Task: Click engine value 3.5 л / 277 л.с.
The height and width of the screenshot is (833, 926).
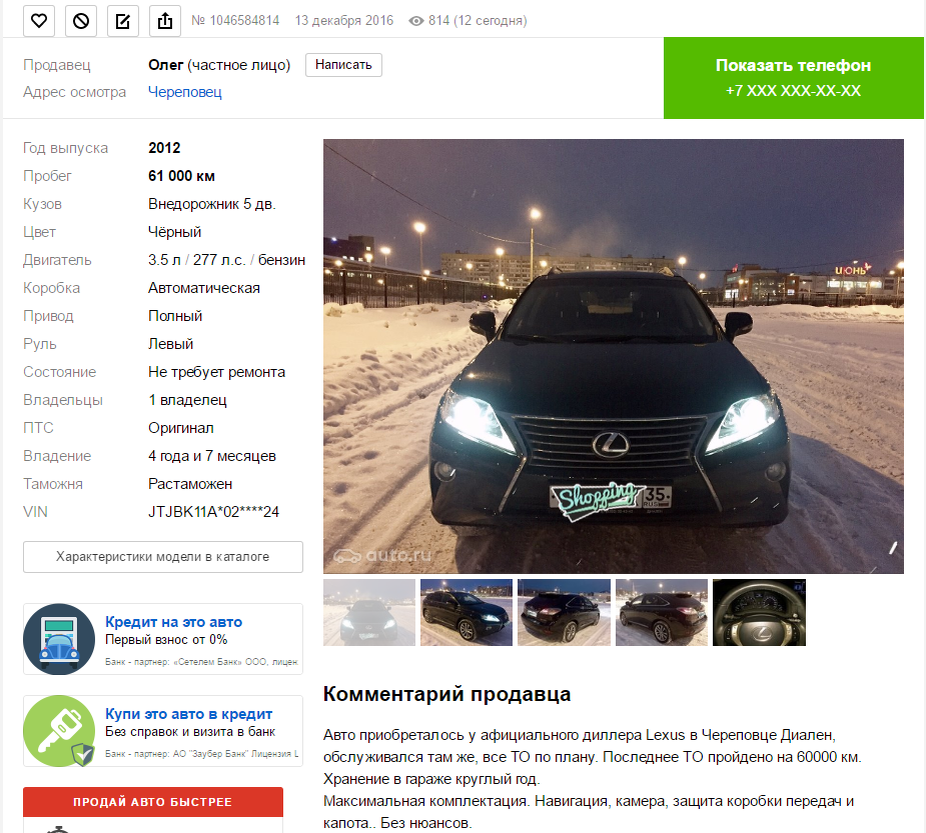Action: 197,260
